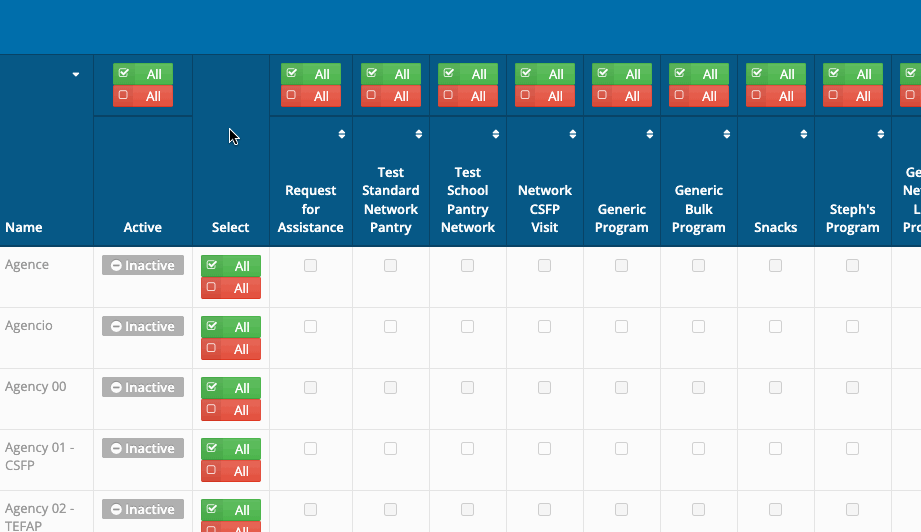Click the agency name Agency 00
The image size is (921, 532).
pos(35,386)
